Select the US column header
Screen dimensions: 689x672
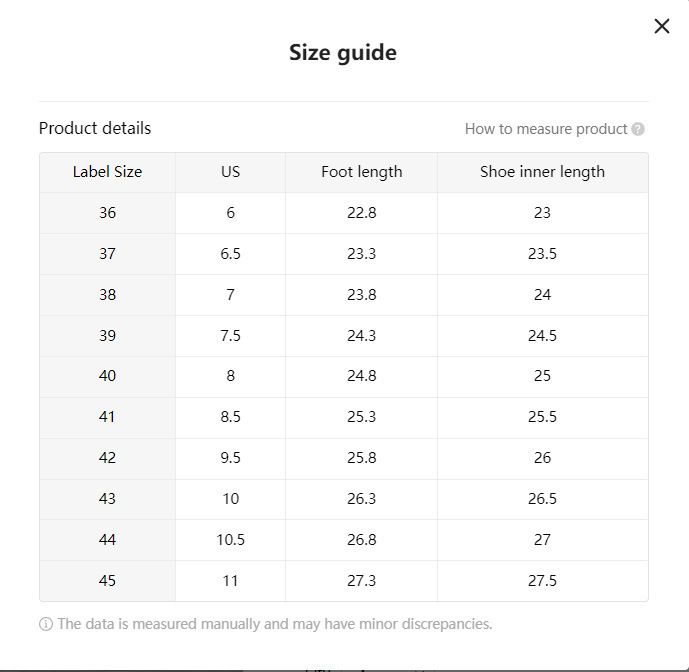click(230, 172)
